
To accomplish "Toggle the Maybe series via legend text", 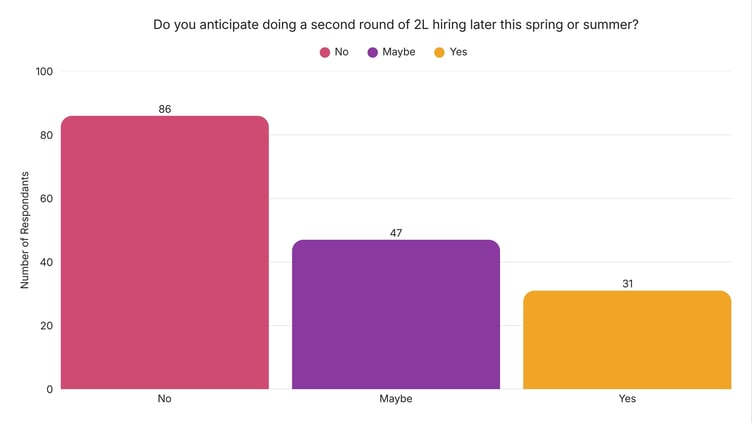I will 398,52.
